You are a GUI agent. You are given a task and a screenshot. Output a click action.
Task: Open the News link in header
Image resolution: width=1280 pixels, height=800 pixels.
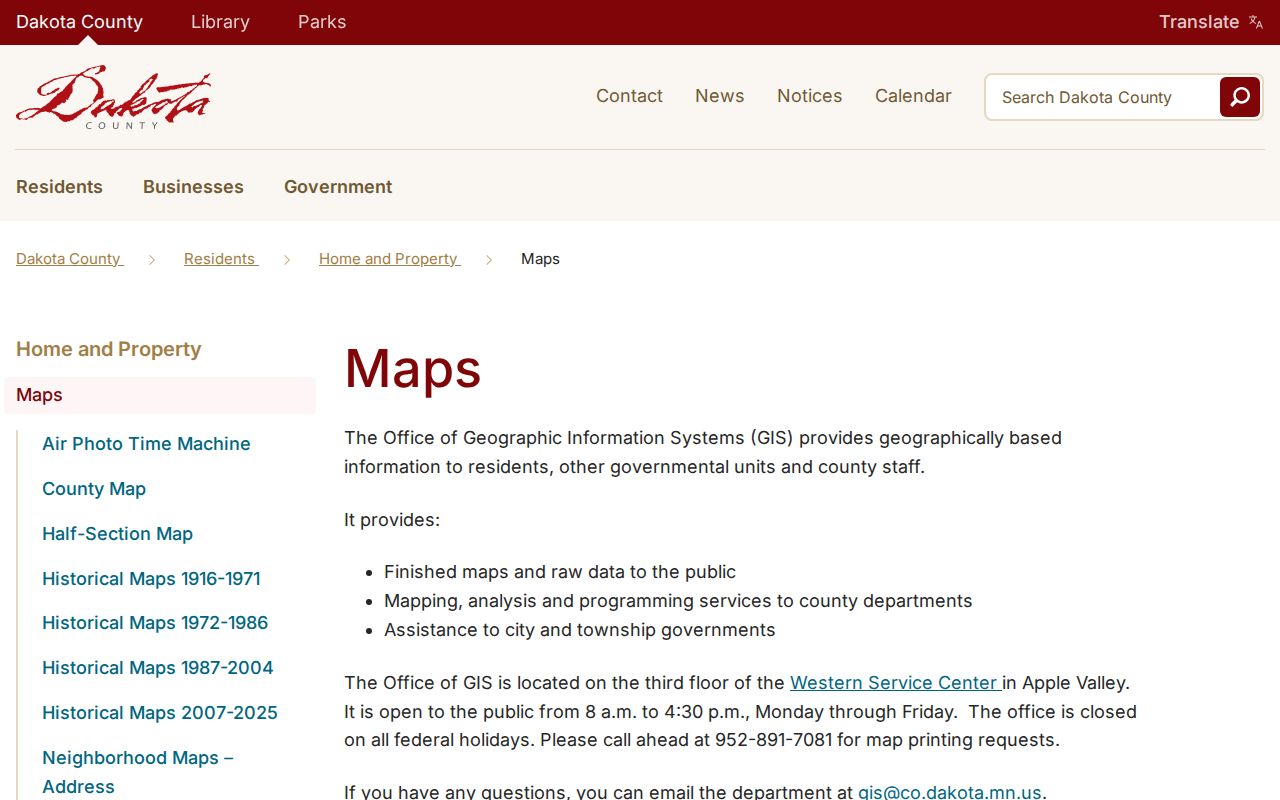[x=720, y=96]
